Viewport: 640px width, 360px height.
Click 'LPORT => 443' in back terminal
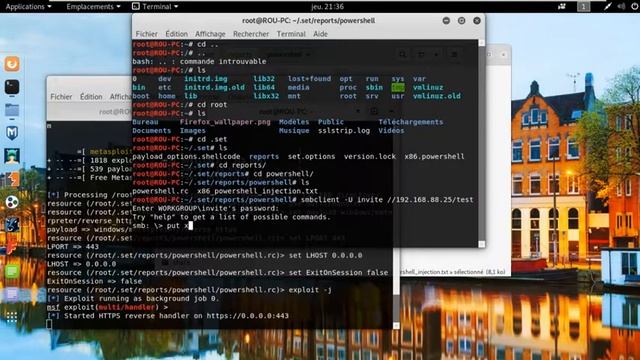pyautogui.click(x=73, y=247)
